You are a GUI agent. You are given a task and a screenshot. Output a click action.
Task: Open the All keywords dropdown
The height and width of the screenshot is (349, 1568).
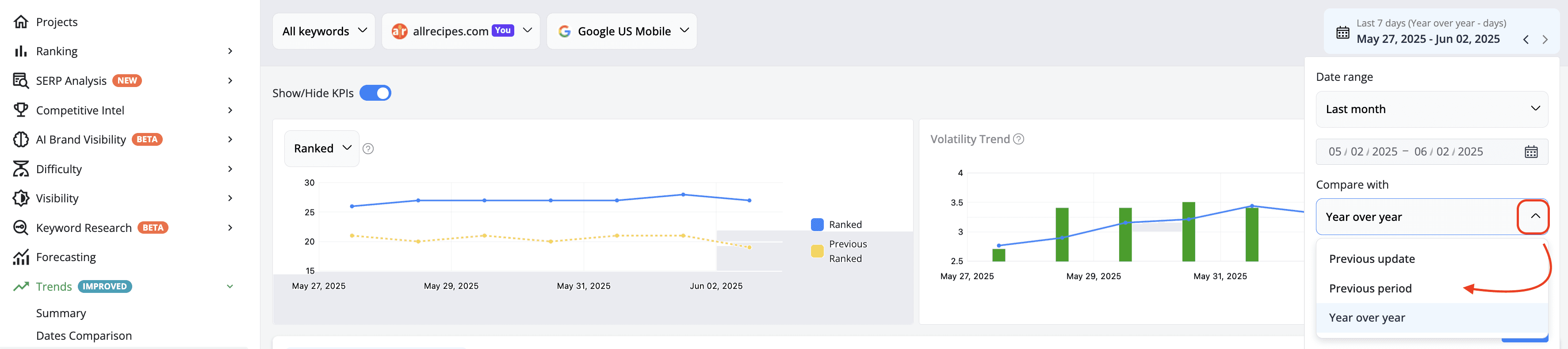(324, 31)
